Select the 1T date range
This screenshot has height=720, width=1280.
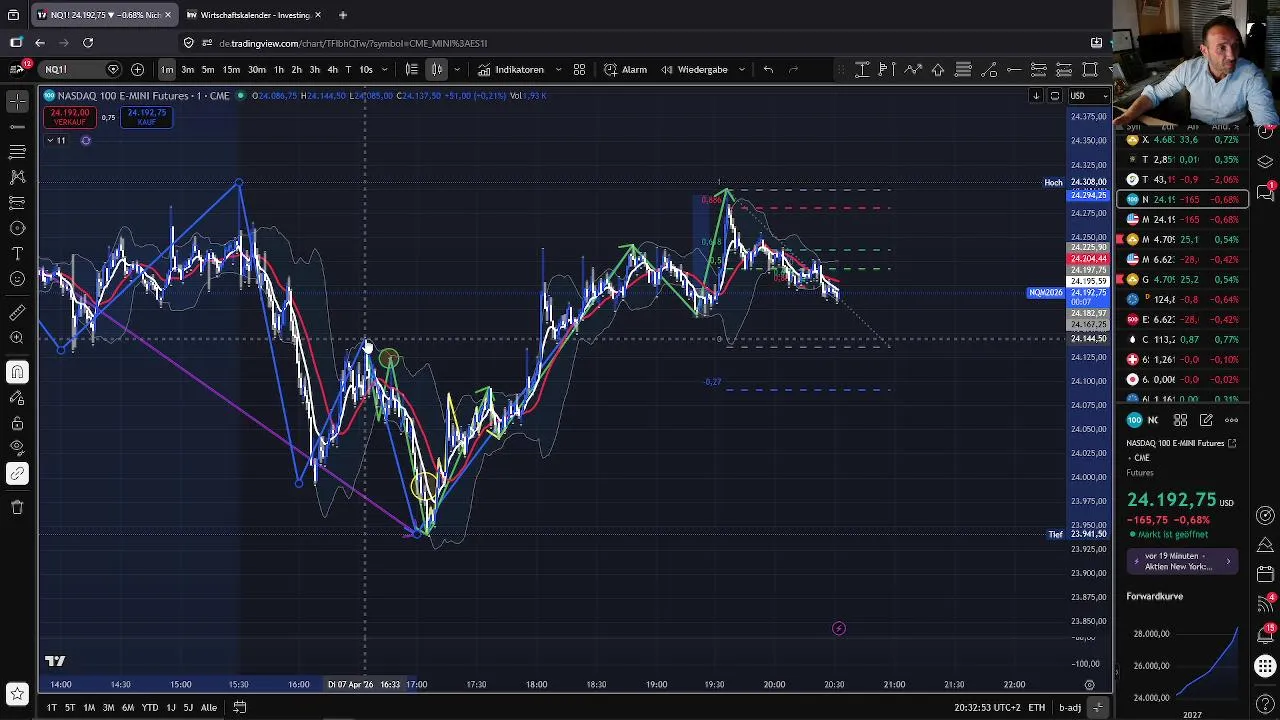click(x=51, y=707)
